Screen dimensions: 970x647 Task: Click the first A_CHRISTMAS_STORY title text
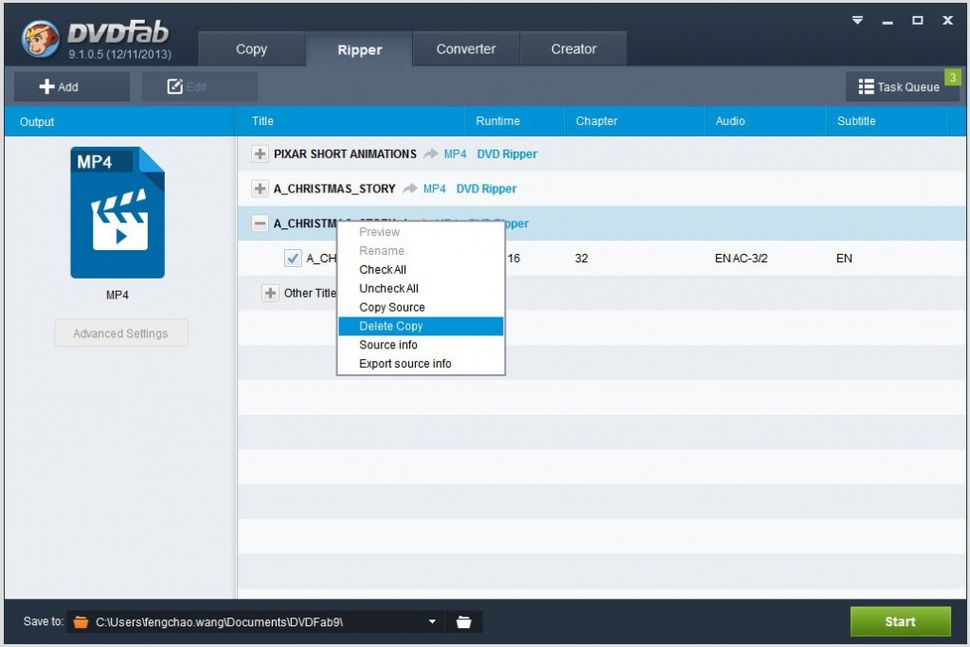335,189
